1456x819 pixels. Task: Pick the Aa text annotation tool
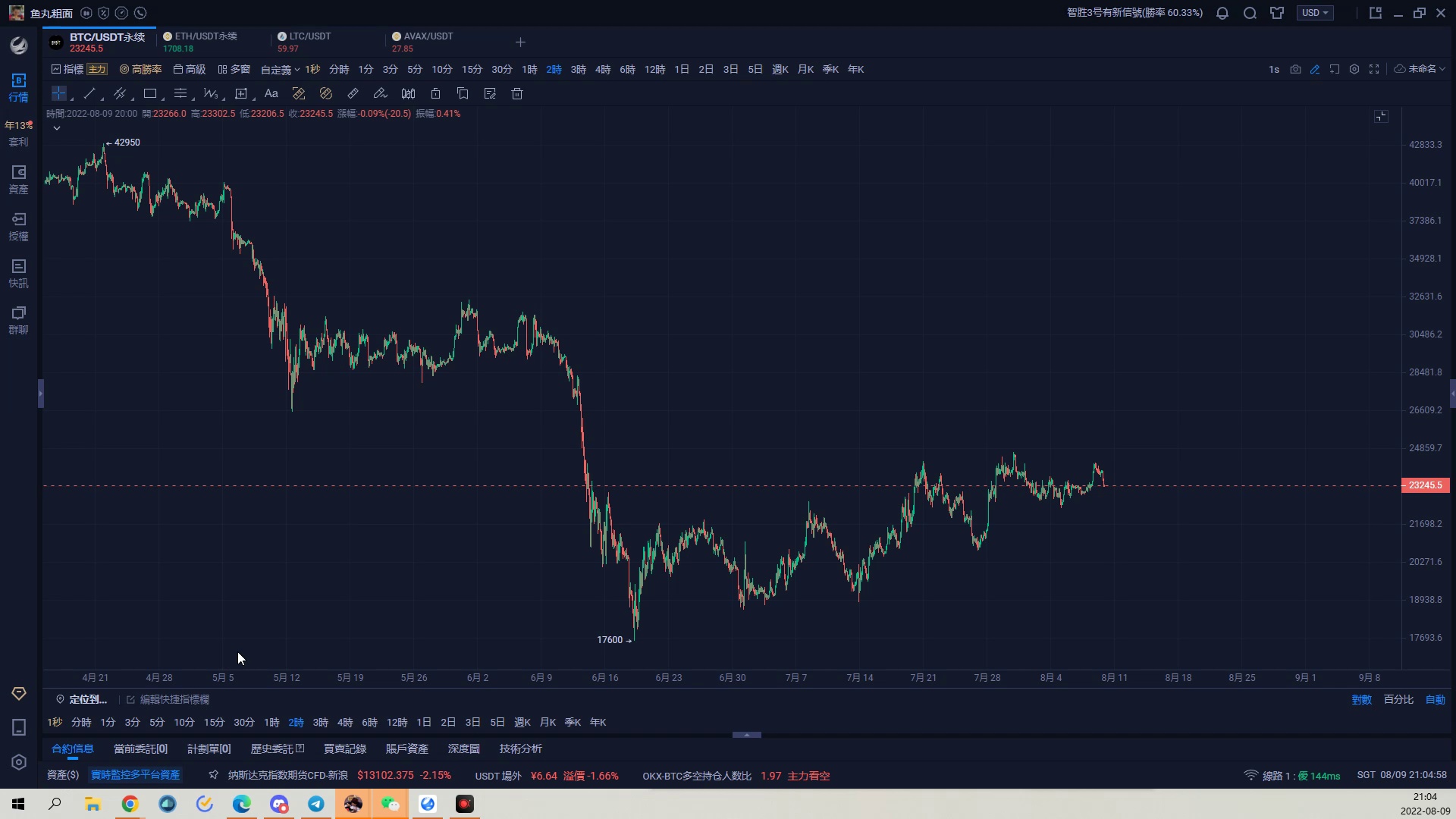(x=271, y=94)
